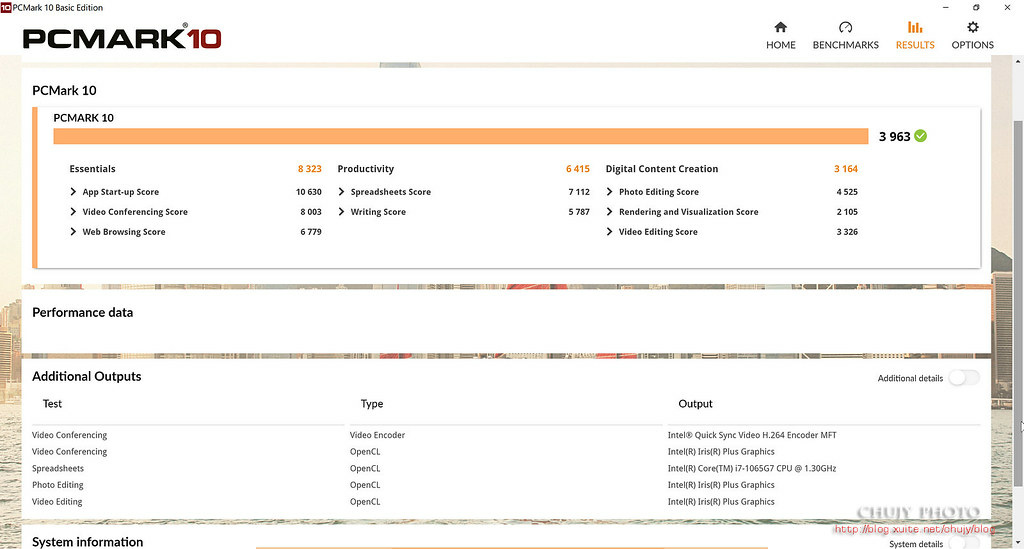Click the Productivity score 6 415
Viewport: 1024px width, 549px height.
point(577,169)
